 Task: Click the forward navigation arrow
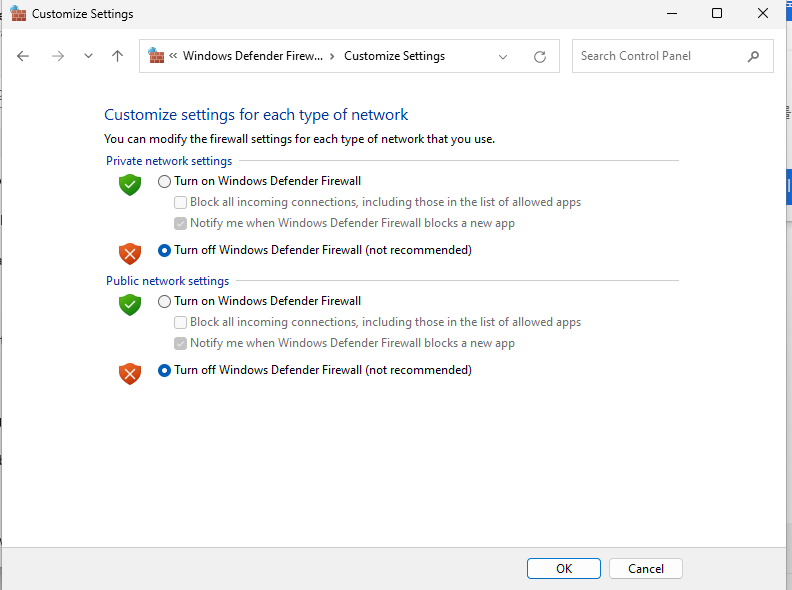[58, 56]
